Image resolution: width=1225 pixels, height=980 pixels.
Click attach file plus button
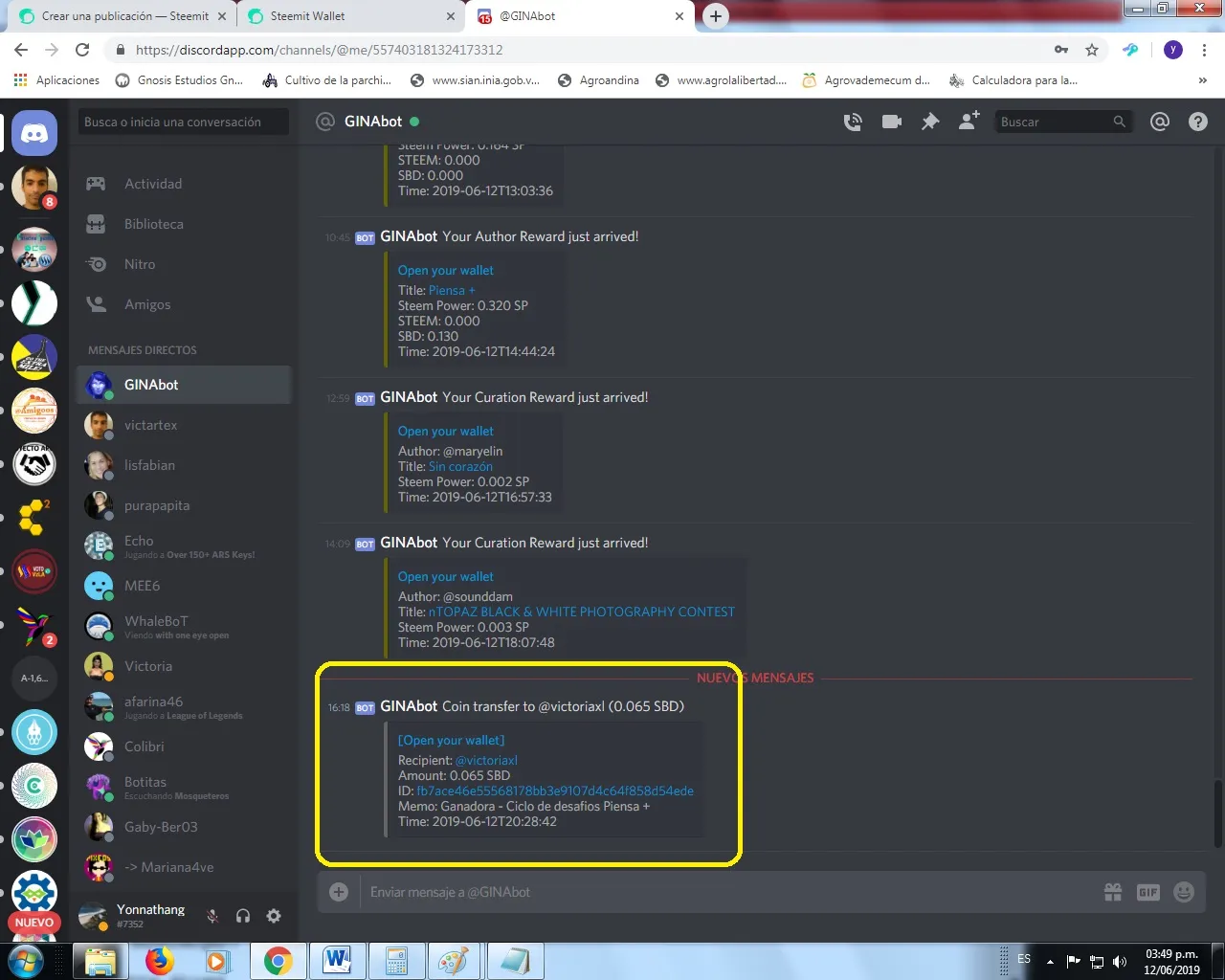coord(339,892)
